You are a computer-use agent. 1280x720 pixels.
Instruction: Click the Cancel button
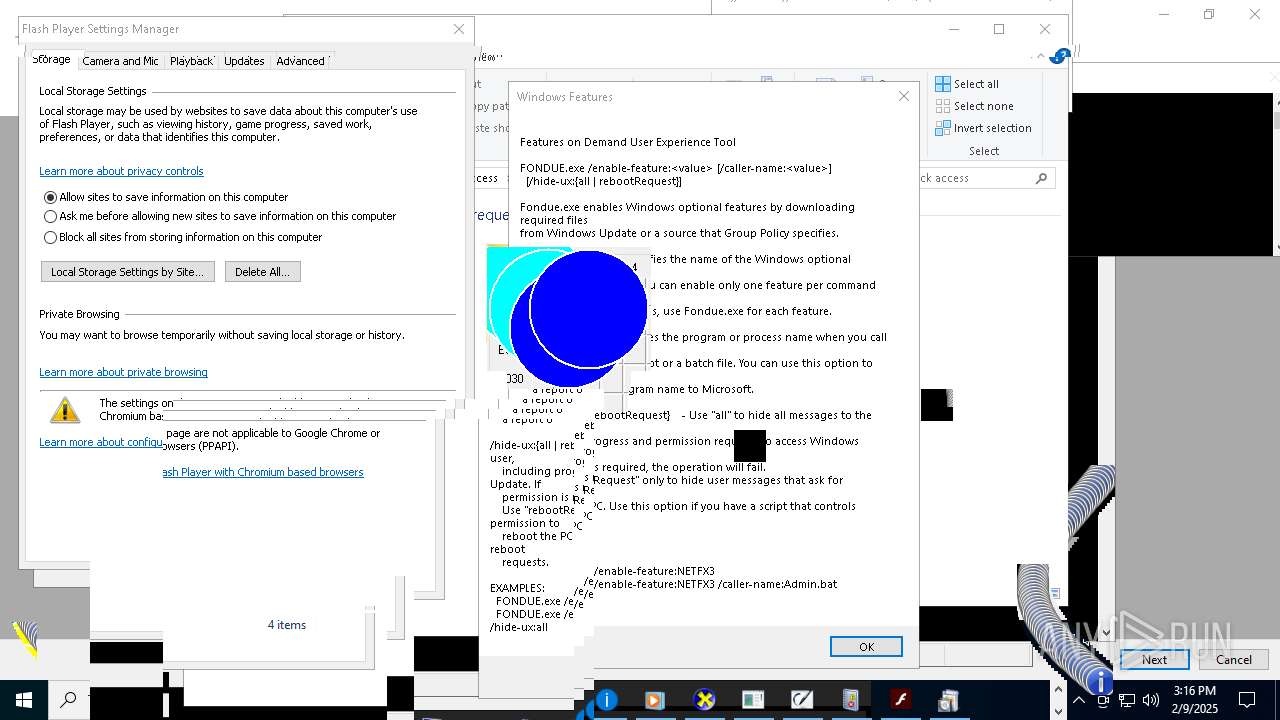(1233, 659)
